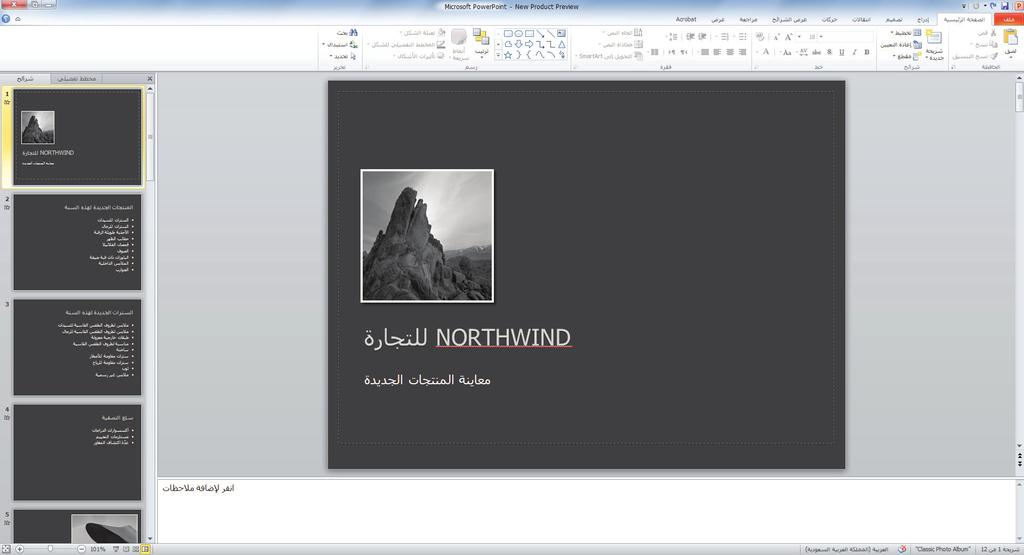The height and width of the screenshot is (555, 1024).
Task: Click zoom out minus button
Action: [82, 549]
